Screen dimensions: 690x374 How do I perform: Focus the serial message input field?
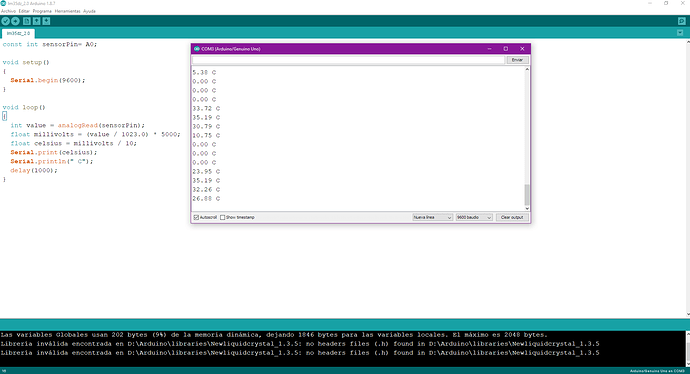point(349,60)
